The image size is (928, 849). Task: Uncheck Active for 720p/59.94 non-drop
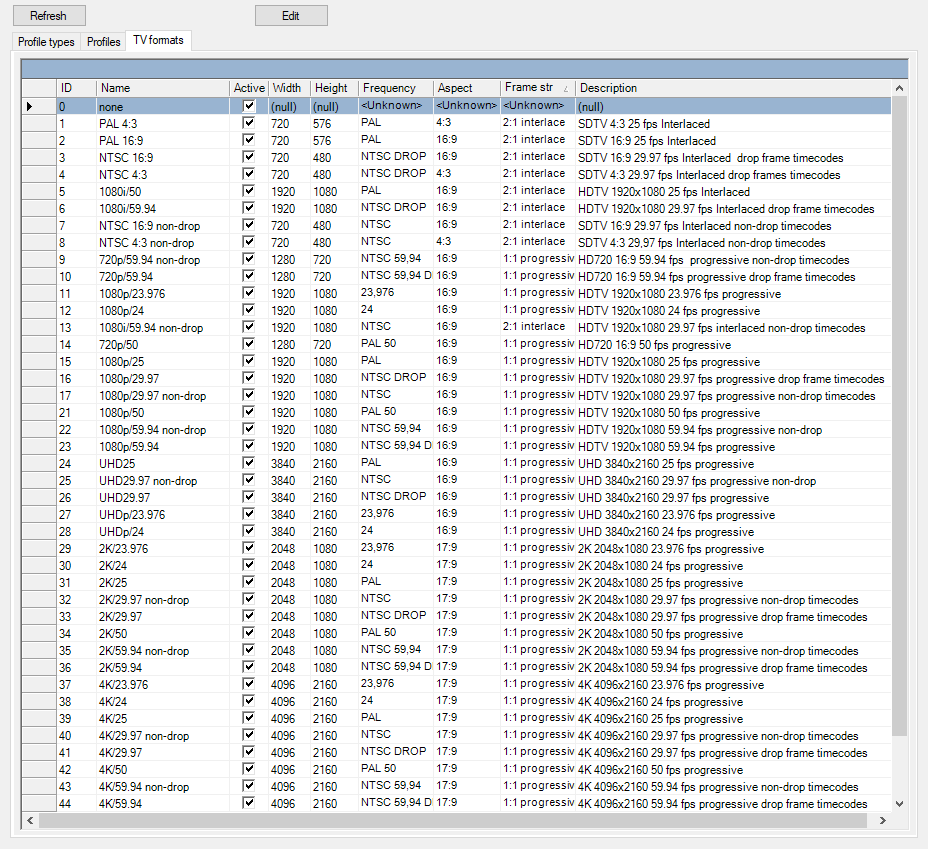pos(249,259)
